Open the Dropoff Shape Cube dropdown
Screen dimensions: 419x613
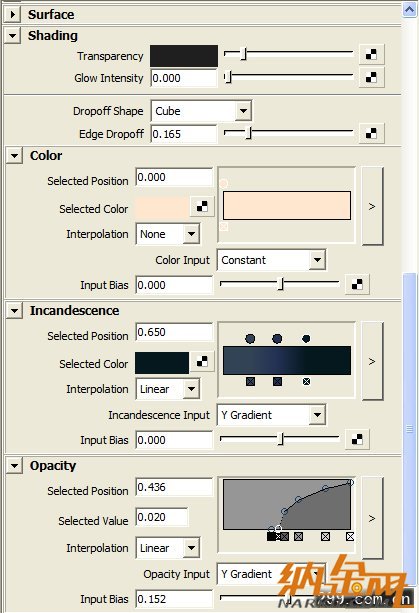point(202,111)
